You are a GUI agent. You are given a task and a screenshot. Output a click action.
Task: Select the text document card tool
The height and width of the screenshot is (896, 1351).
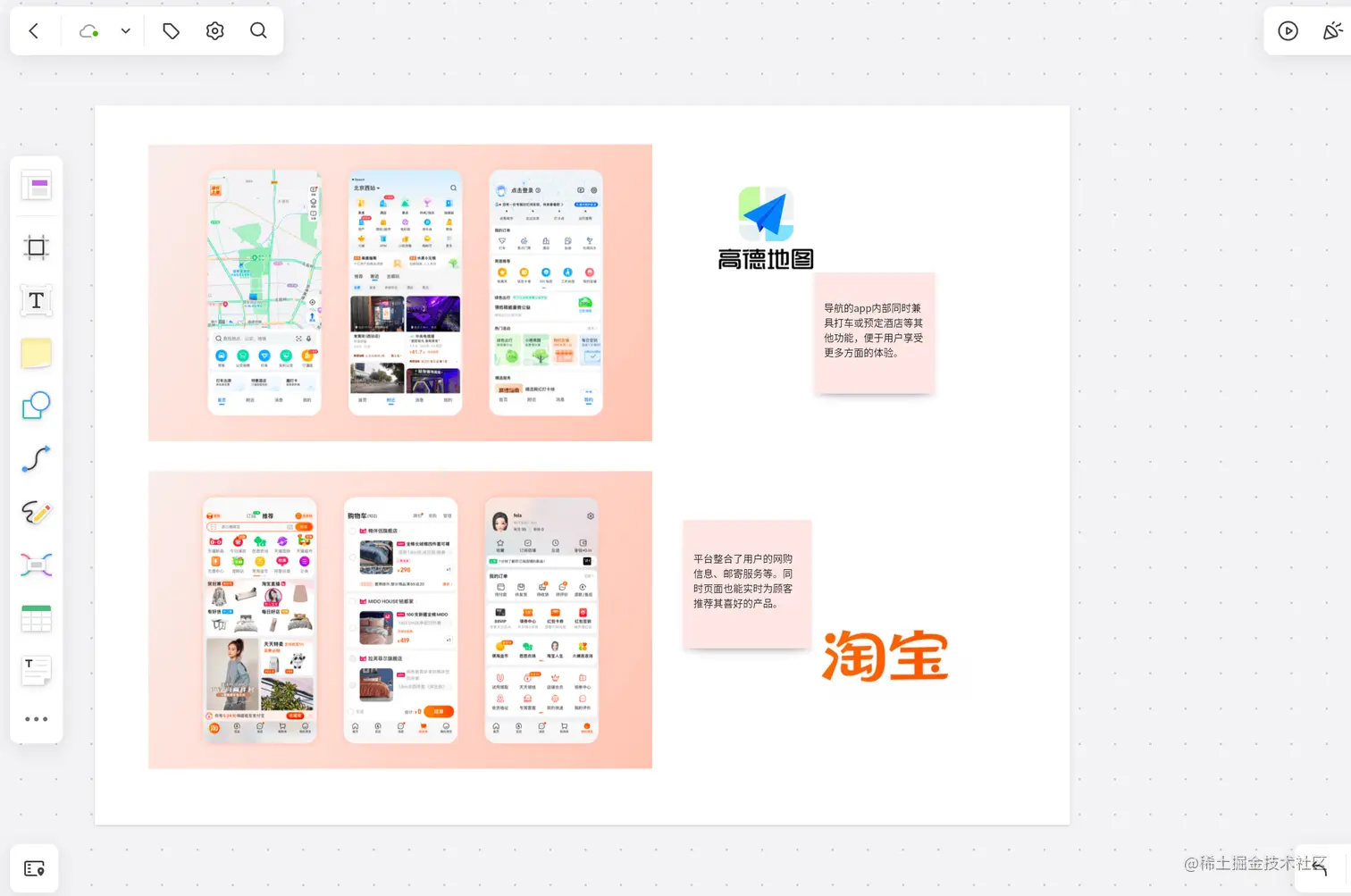pos(37,670)
